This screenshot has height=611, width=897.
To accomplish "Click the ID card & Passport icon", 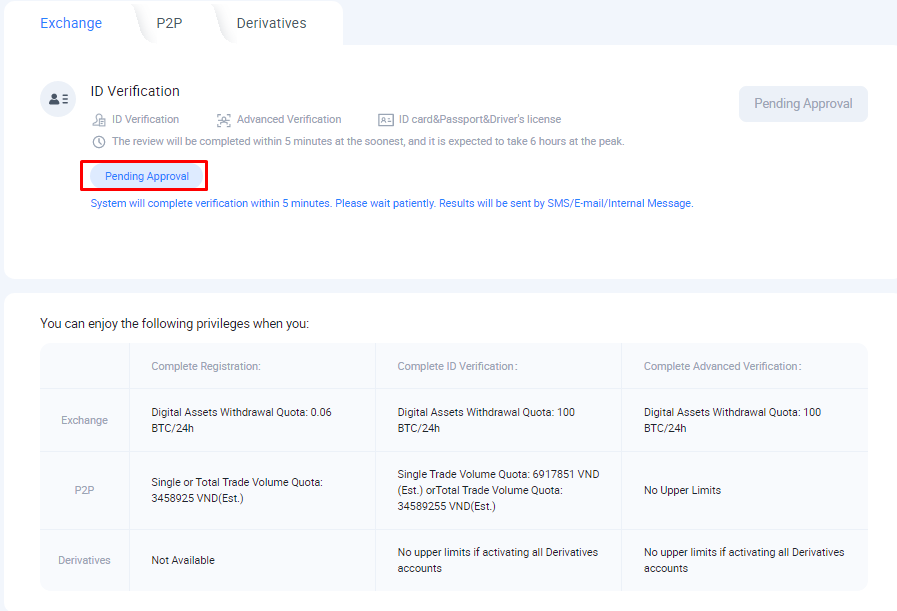I will (386, 120).
